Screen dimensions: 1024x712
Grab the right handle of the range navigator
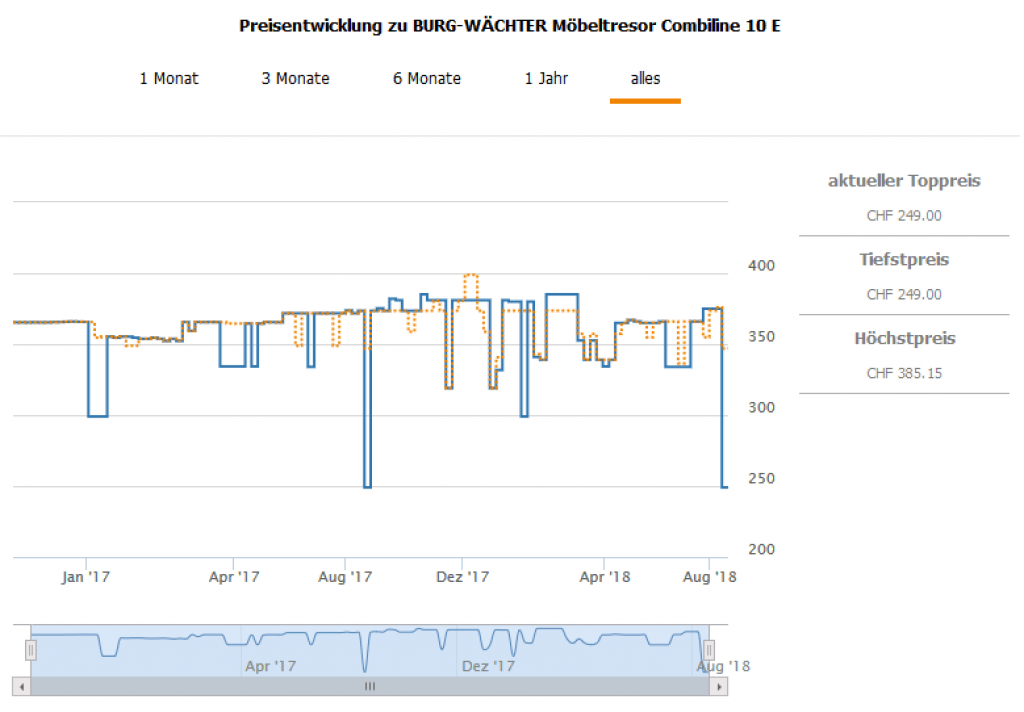coord(708,650)
